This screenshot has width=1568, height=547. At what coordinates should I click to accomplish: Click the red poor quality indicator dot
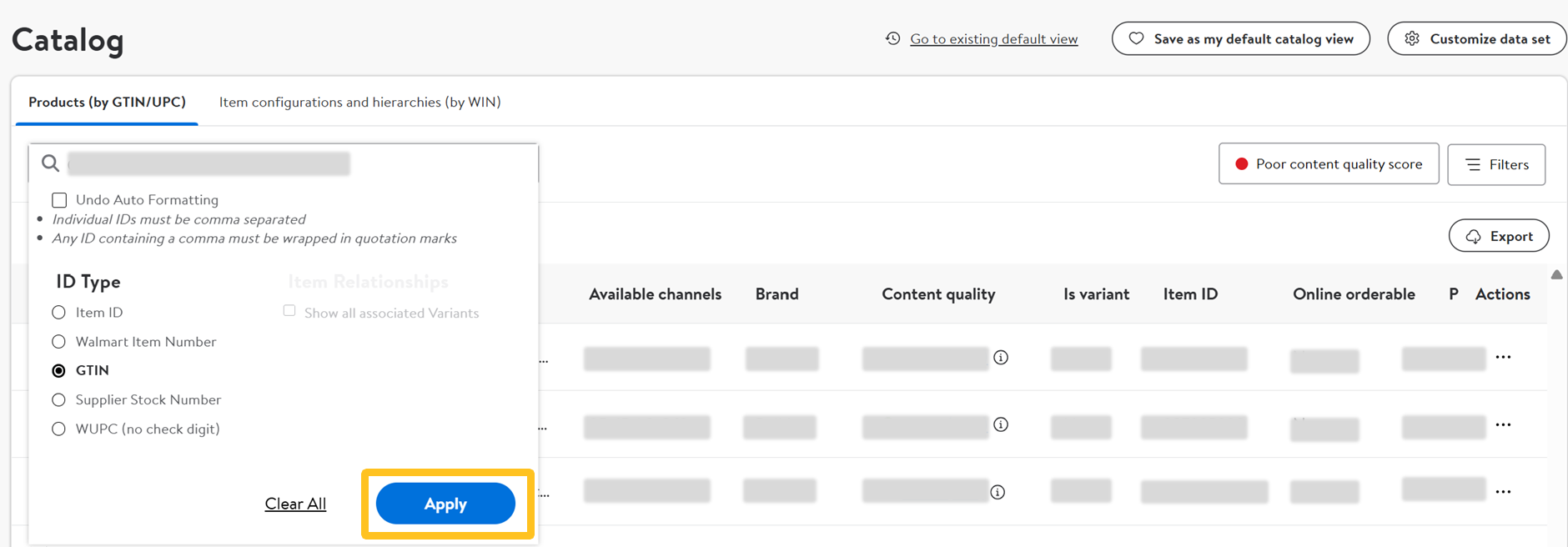click(x=1241, y=164)
